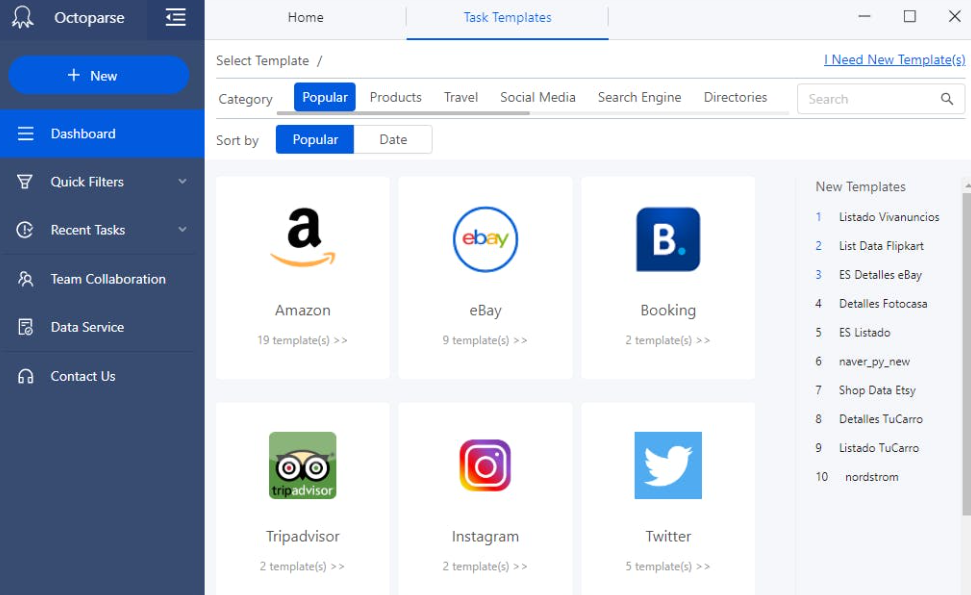The width and height of the screenshot is (971, 595).
Task: Open Team Collaboration menu item
Action: click(102, 279)
